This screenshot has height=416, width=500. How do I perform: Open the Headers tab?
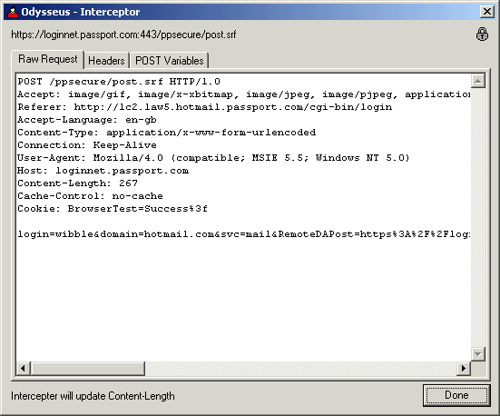(106, 61)
